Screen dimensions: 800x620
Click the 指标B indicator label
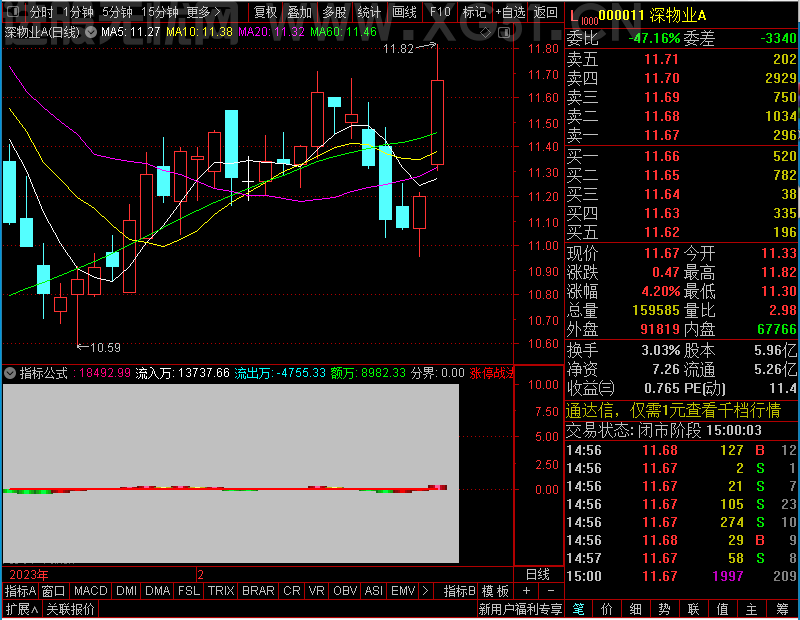click(460, 591)
